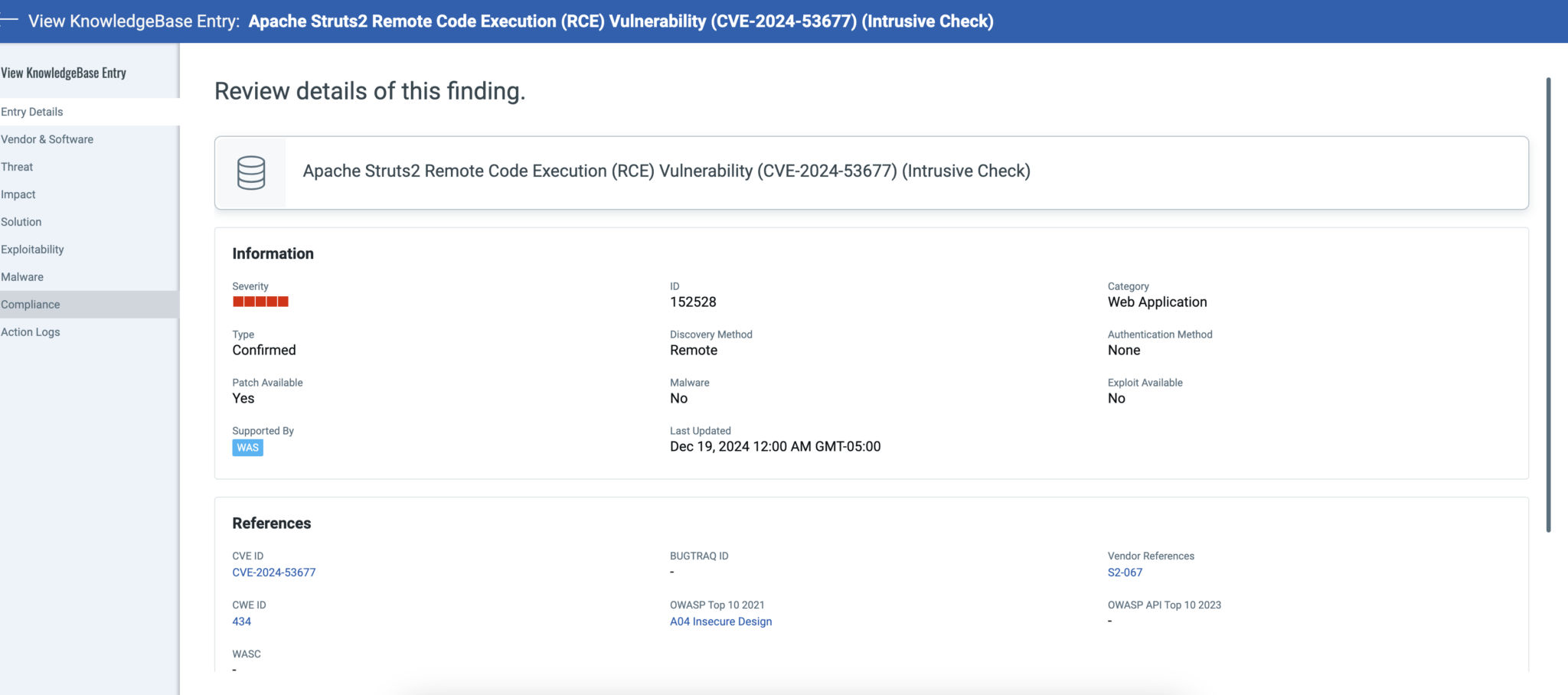
Task: Click the View KnowledgeBase Entry heading
Action: tap(64, 72)
